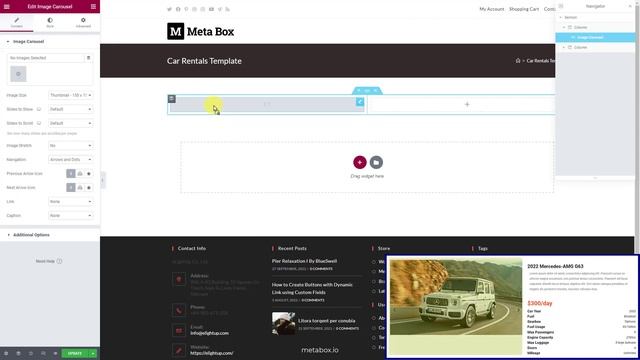Image resolution: width=640 pixels, height=360 pixels.
Task: Click responsive device icon beside Slides to Scroll
Action: point(39,123)
